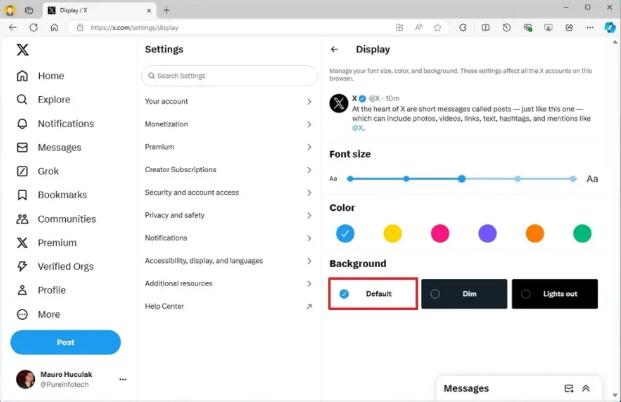
Task: Open Notifications settings row
Action: [x=229, y=238]
